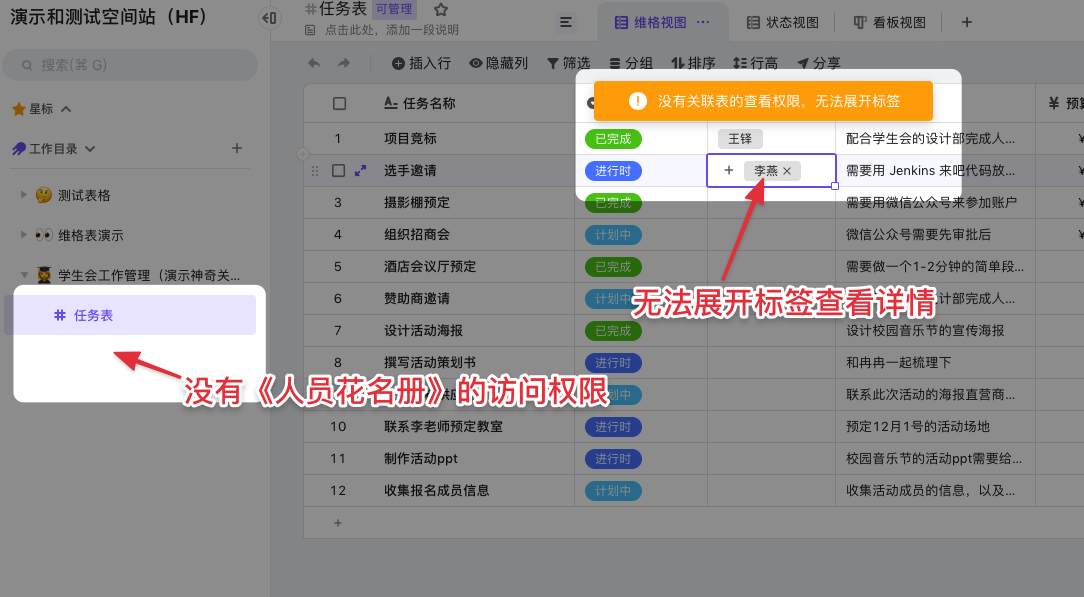This screenshot has height=597, width=1084.
Task: Check the checkbox on 选手邀请 row
Action: pyautogui.click(x=339, y=171)
